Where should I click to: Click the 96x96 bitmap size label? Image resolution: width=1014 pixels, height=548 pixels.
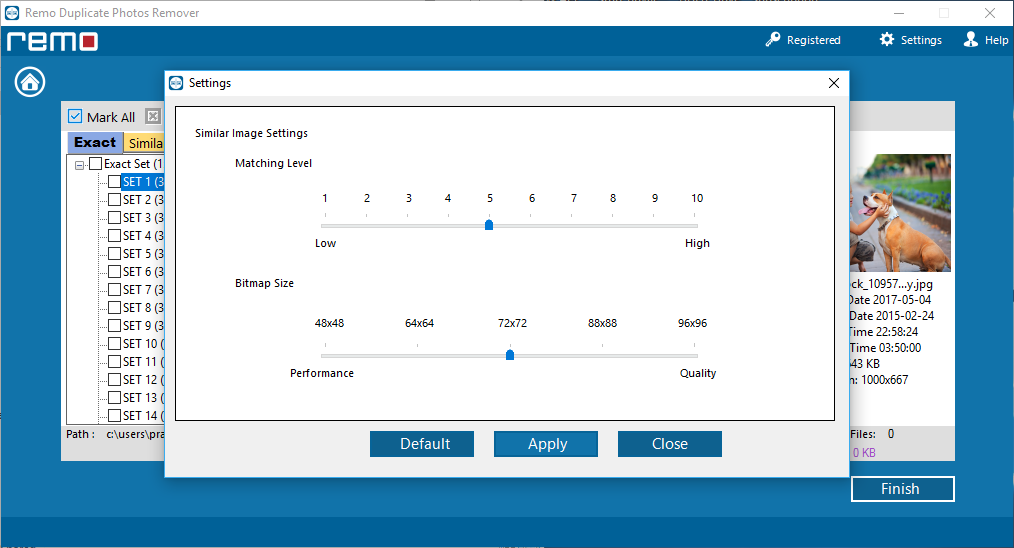coord(692,323)
